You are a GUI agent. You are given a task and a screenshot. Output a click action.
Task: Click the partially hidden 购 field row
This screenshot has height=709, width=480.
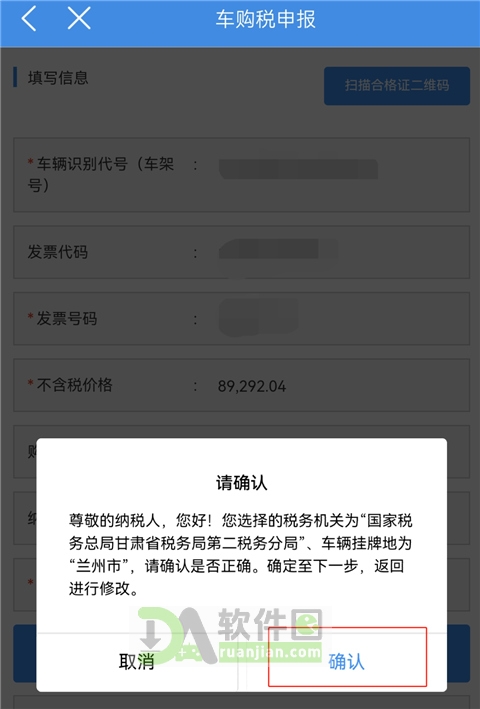[x=25, y=451]
